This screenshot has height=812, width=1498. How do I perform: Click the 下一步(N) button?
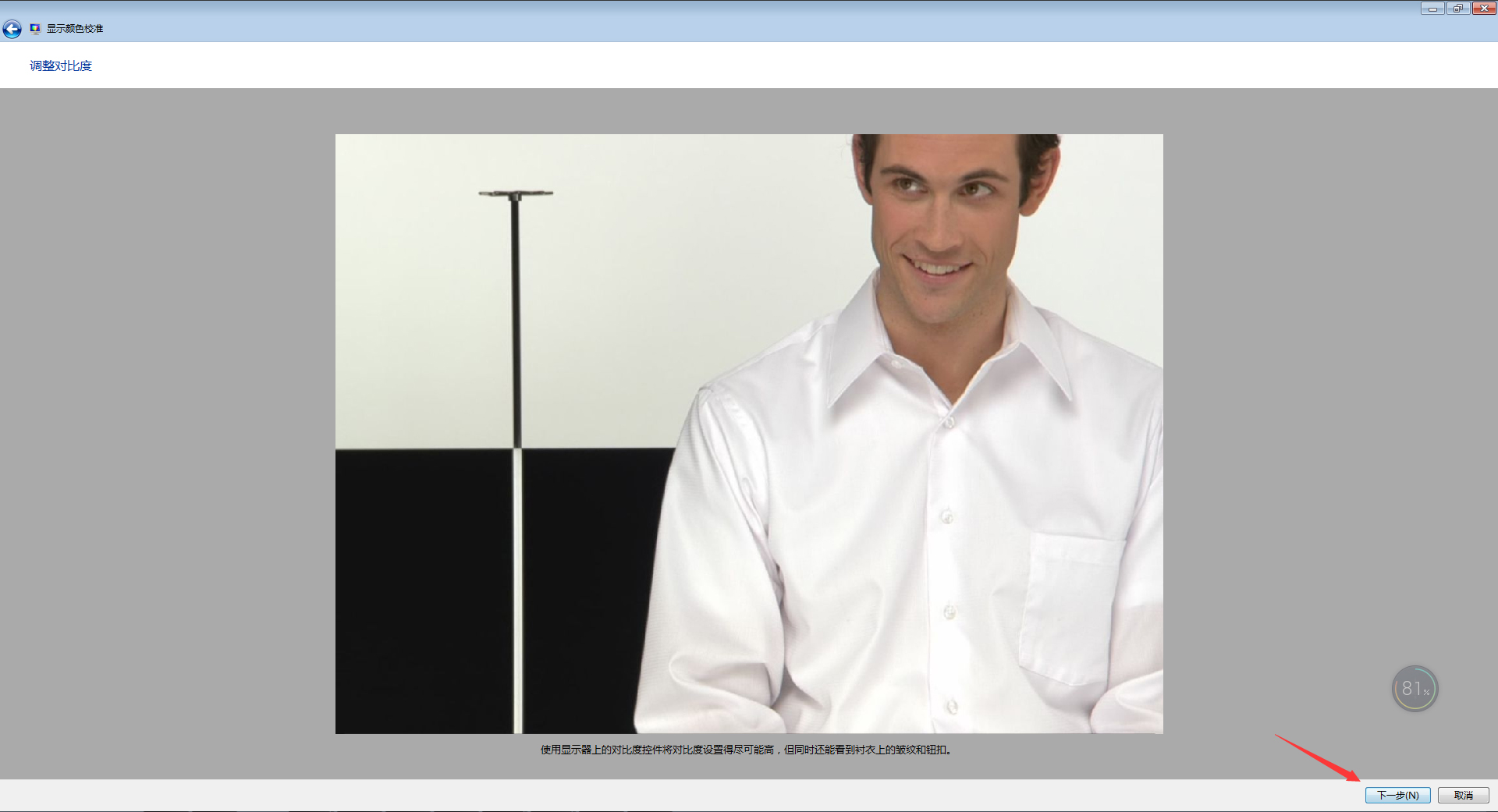click(1397, 795)
